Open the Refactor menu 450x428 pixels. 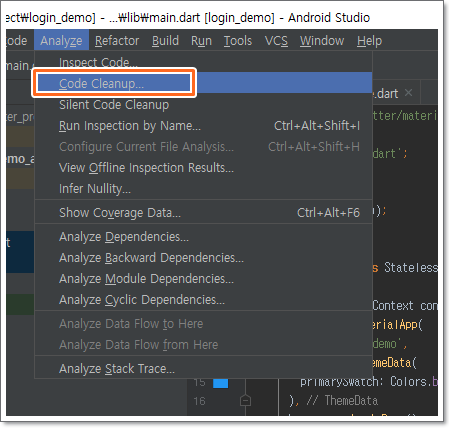pyautogui.click(x=117, y=41)
